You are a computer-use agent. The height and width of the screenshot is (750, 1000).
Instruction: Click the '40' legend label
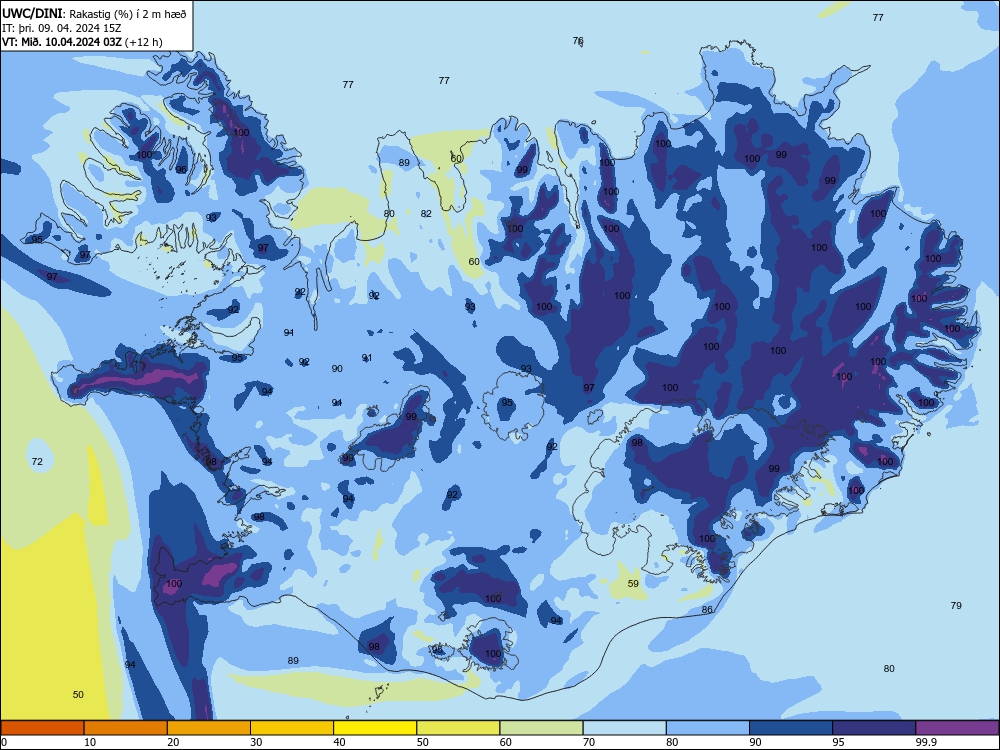click(339, 742)
